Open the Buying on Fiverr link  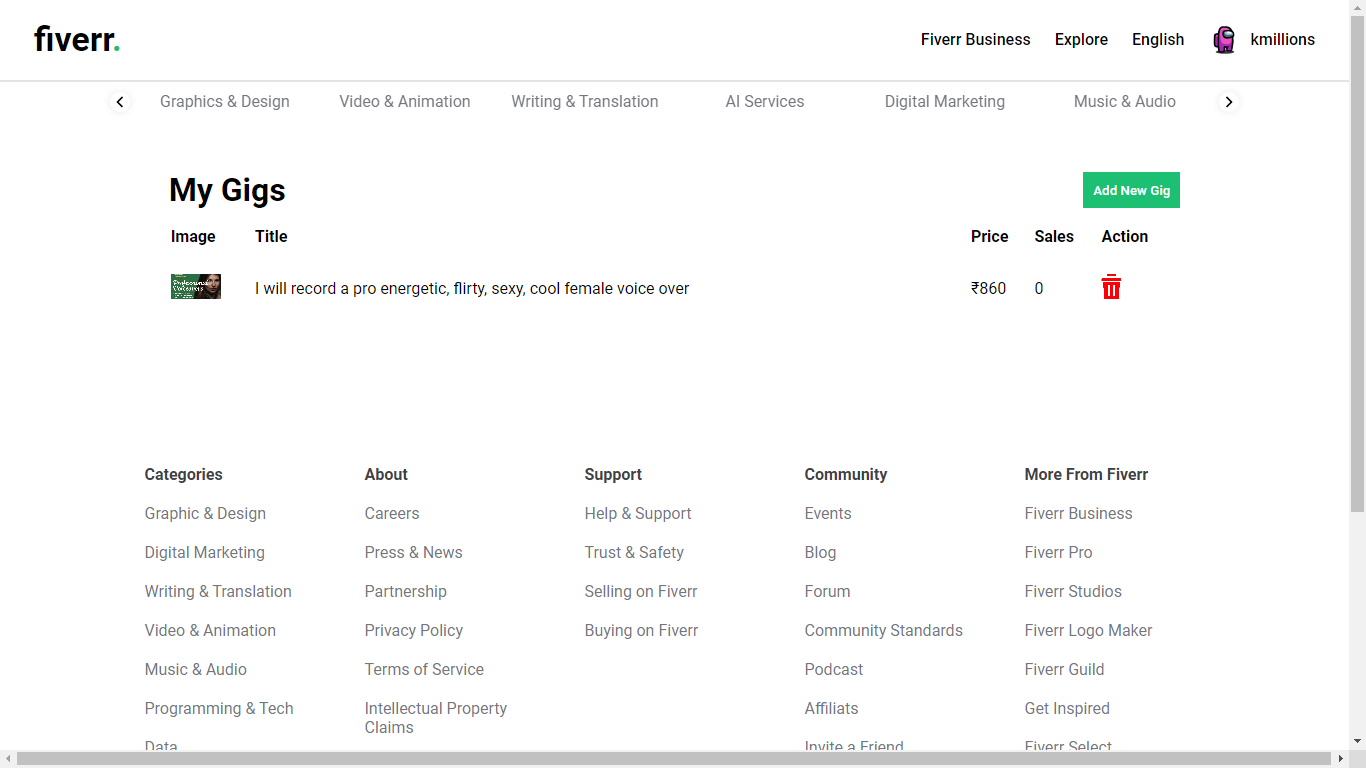click(642, 630)
